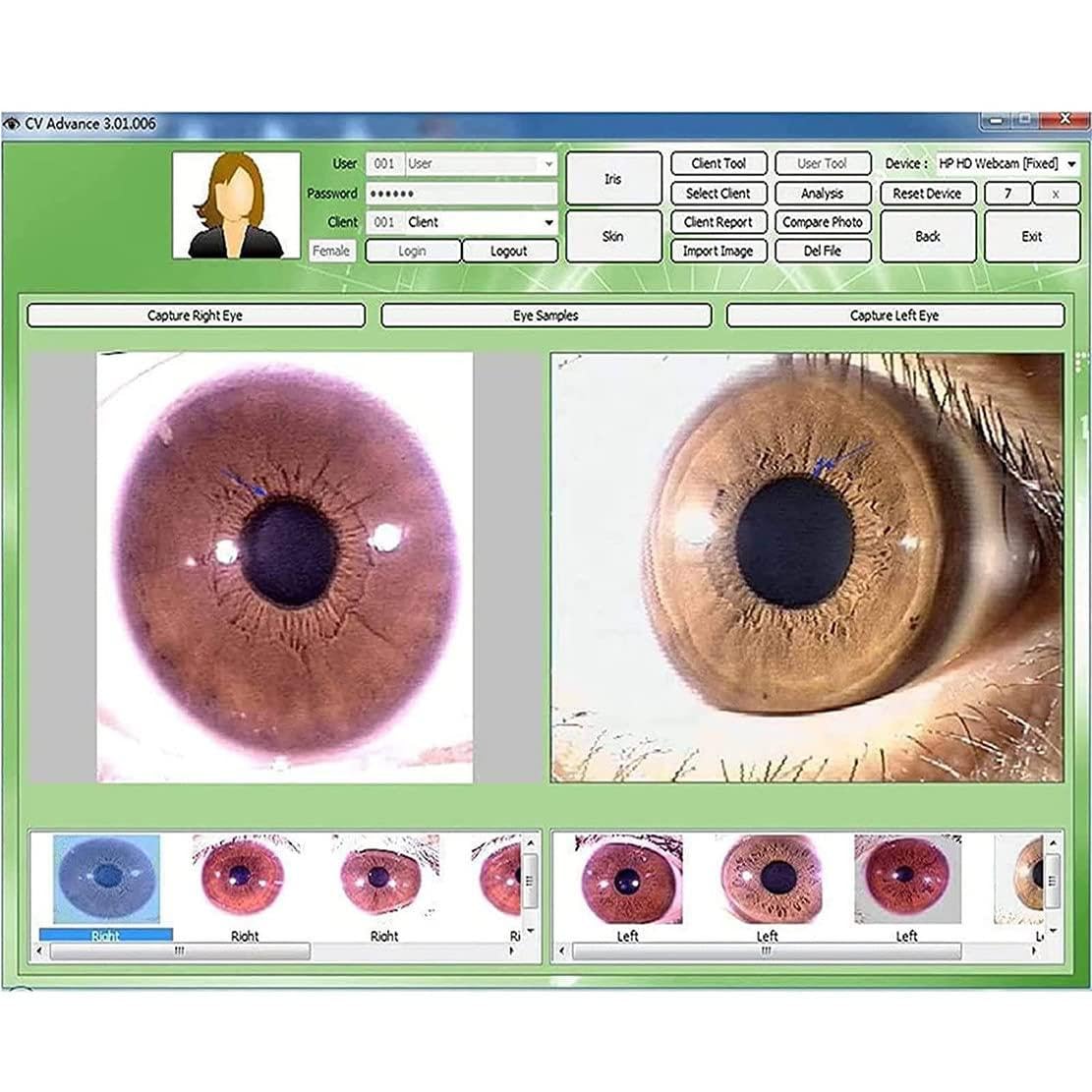Click the female user avatar picture
1092x1092 pixels.
[x=236, y=205]
